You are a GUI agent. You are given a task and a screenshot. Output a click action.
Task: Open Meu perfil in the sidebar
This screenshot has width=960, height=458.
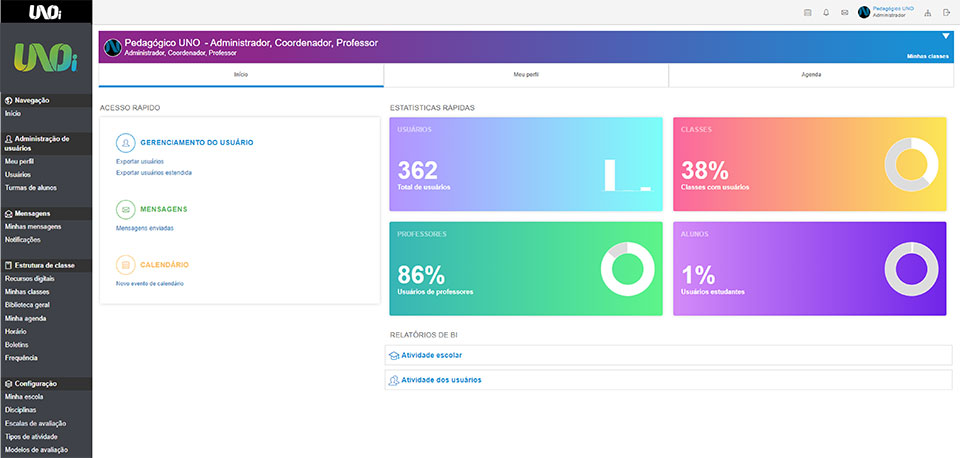coord(19,162)
